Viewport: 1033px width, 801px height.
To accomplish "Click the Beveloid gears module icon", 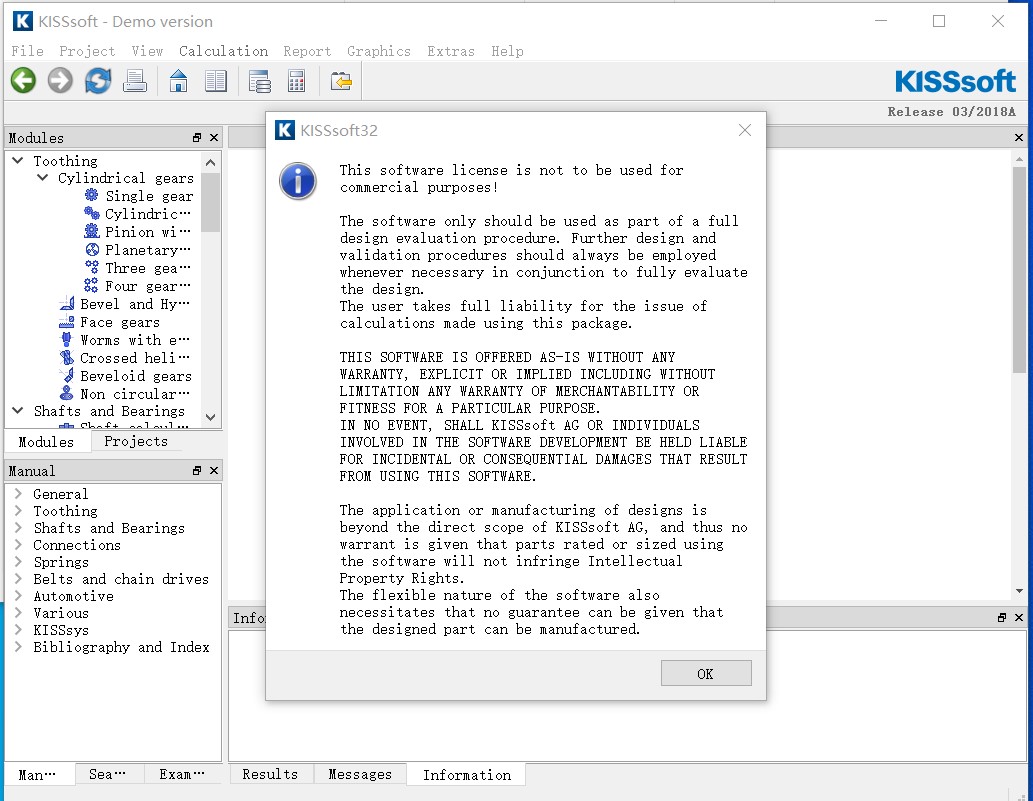I will tap(67, 375).
